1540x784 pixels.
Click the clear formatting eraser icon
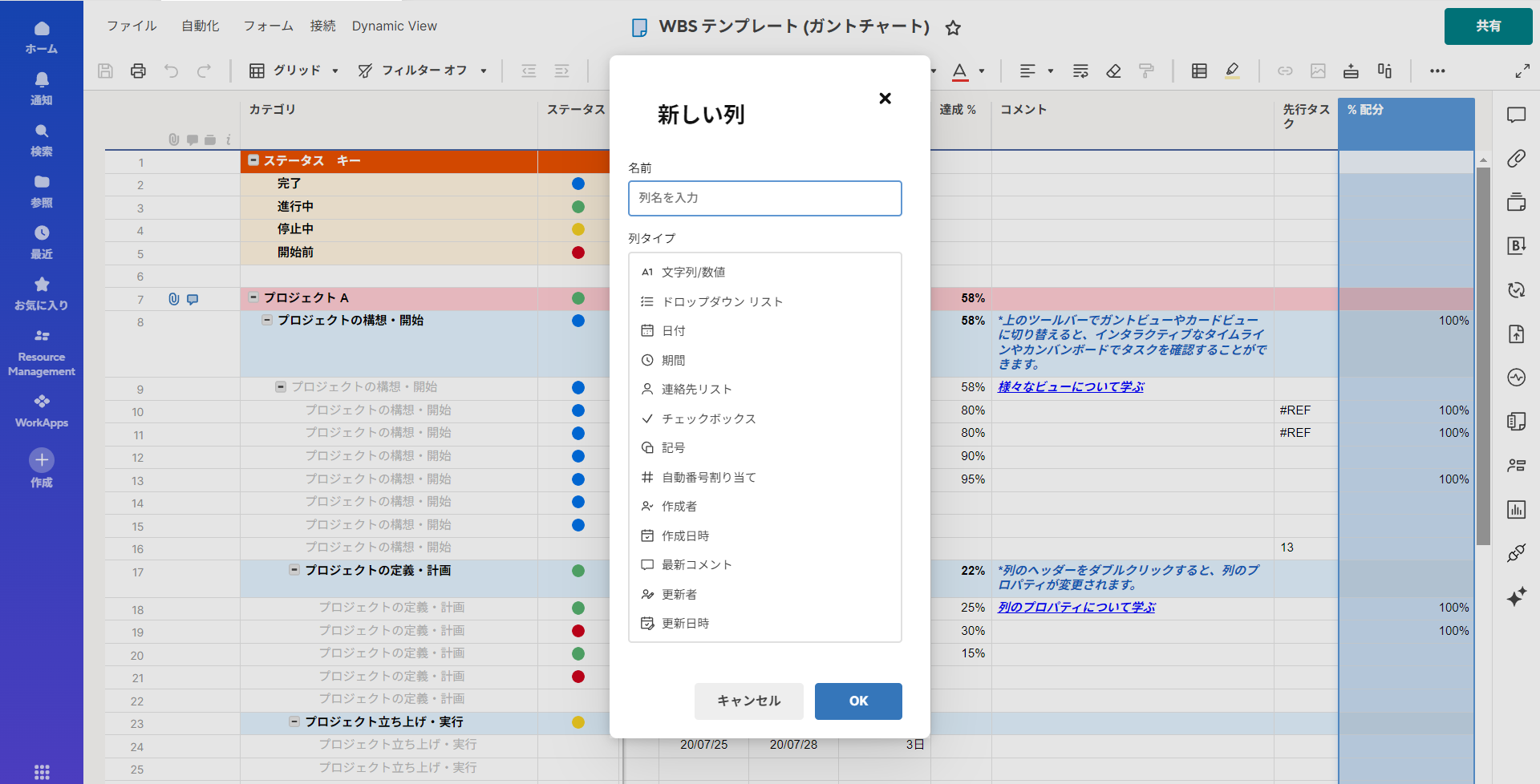coord(1113,71)
